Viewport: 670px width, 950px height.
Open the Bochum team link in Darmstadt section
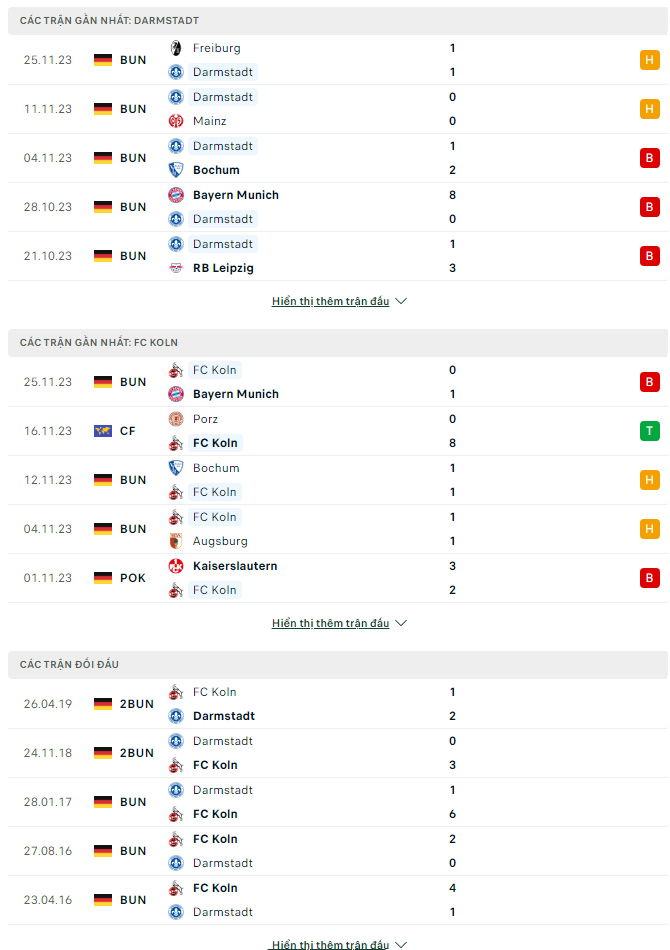point(216,170)
